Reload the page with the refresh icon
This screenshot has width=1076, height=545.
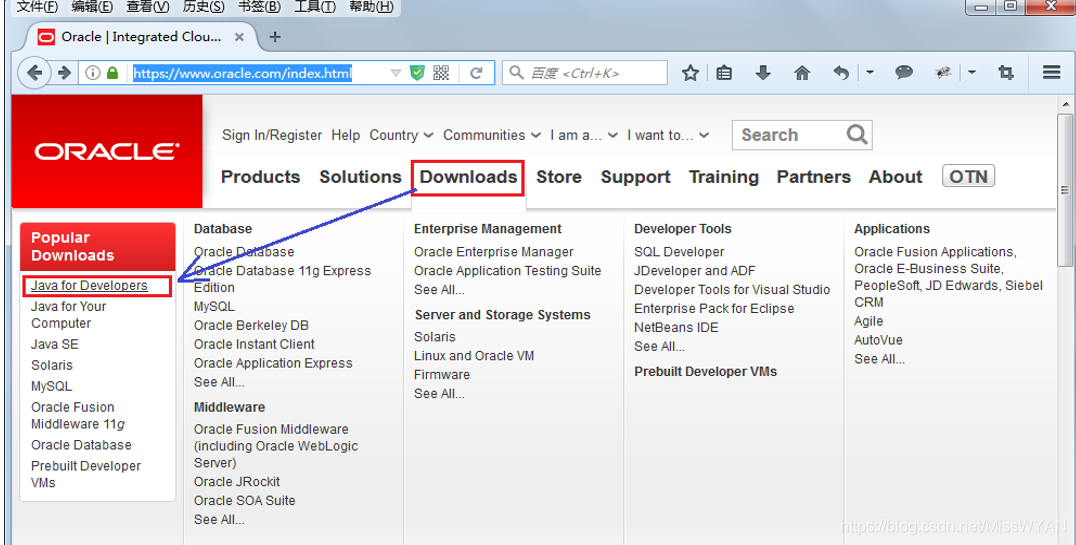coord(476,73)
